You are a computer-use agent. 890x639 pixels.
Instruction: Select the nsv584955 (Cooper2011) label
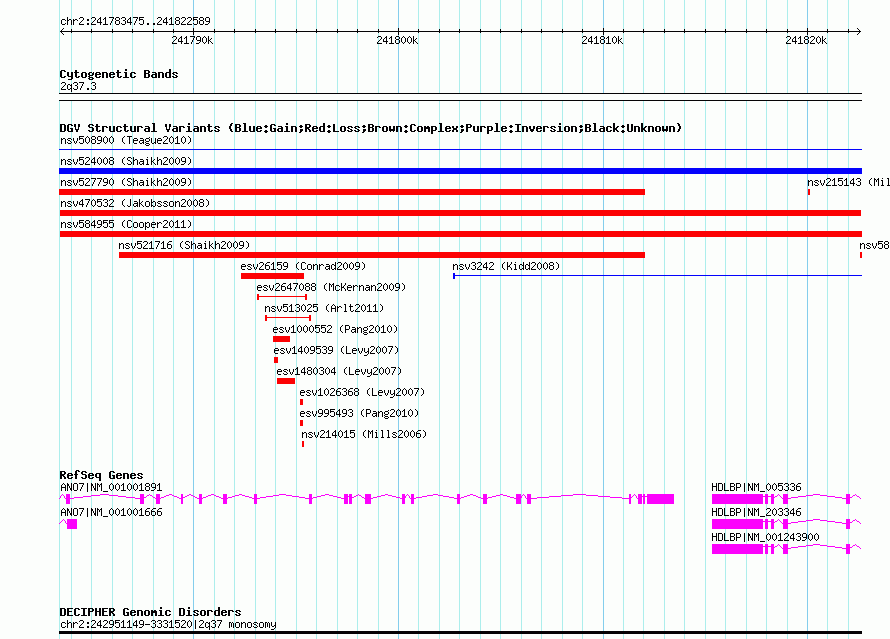(x=126, y=224)
